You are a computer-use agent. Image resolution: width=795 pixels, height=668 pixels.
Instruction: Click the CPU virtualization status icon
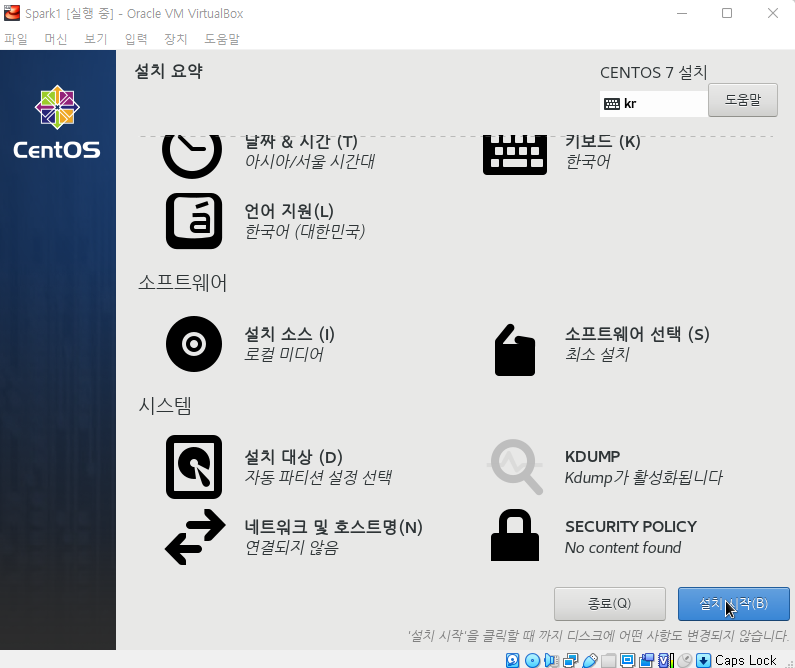[666, 660]
